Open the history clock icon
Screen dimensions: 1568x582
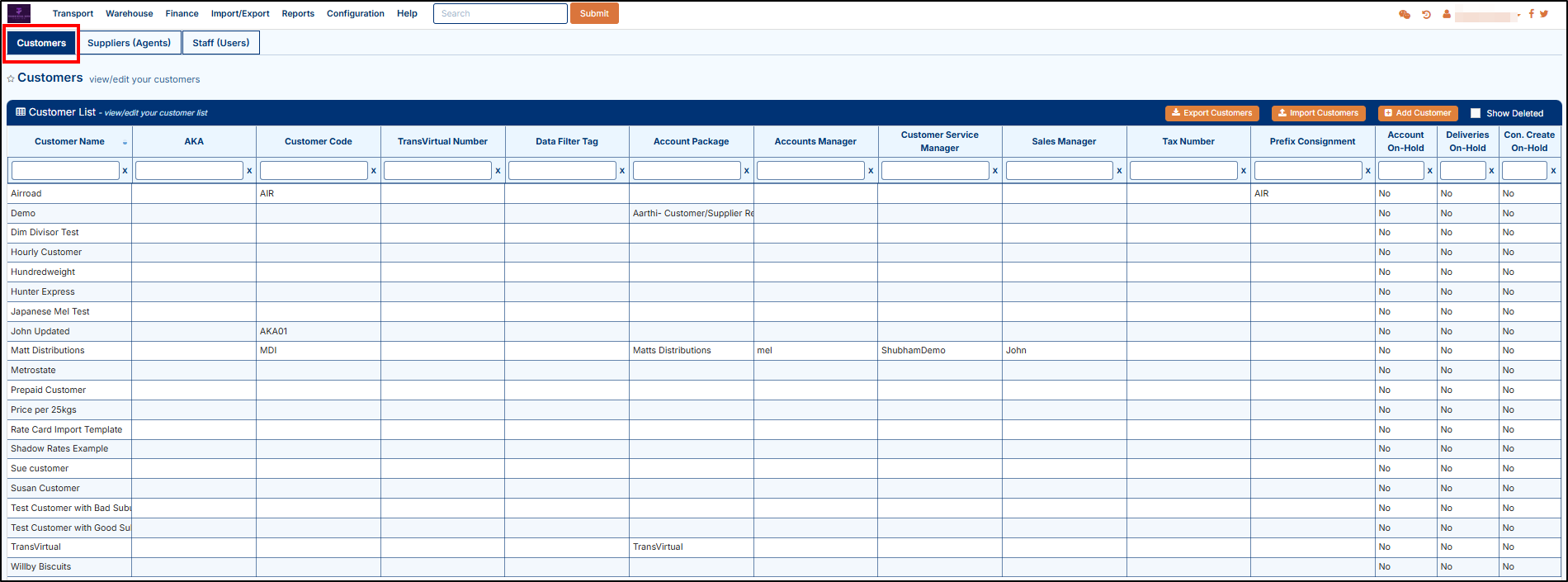click(x=1426, y=14)
